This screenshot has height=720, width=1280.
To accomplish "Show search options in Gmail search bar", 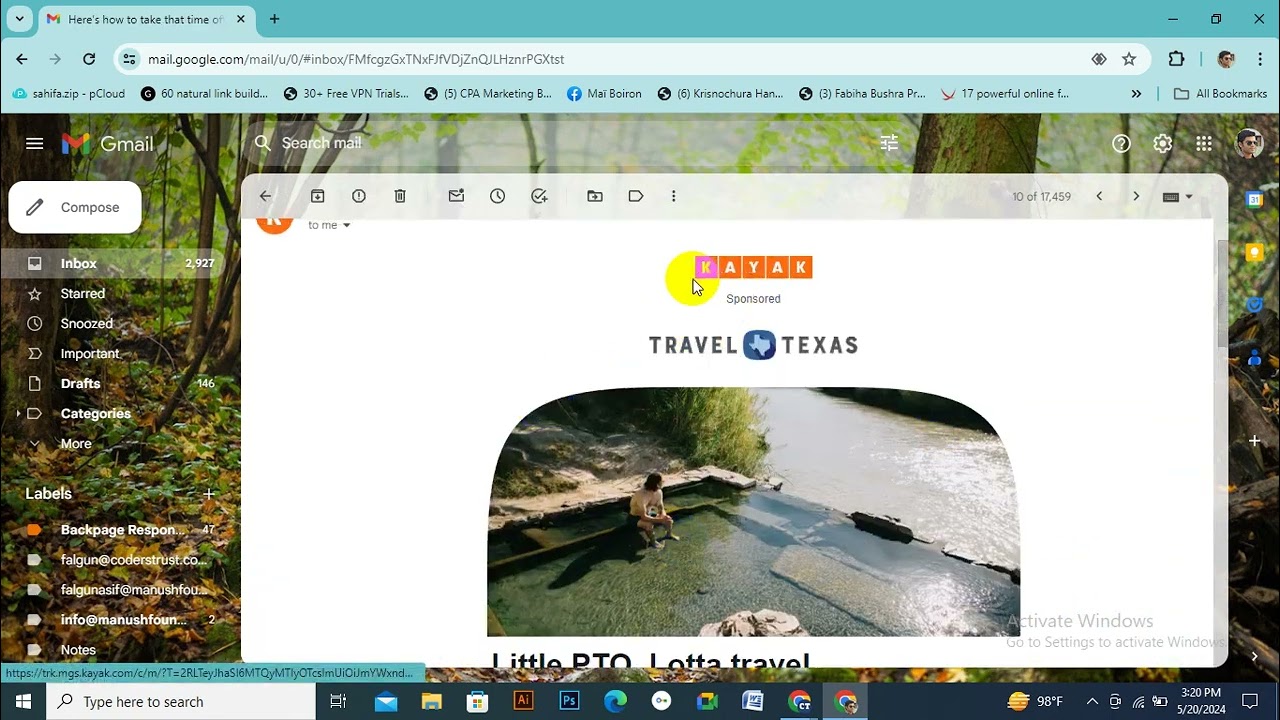I will pos(889,143).
